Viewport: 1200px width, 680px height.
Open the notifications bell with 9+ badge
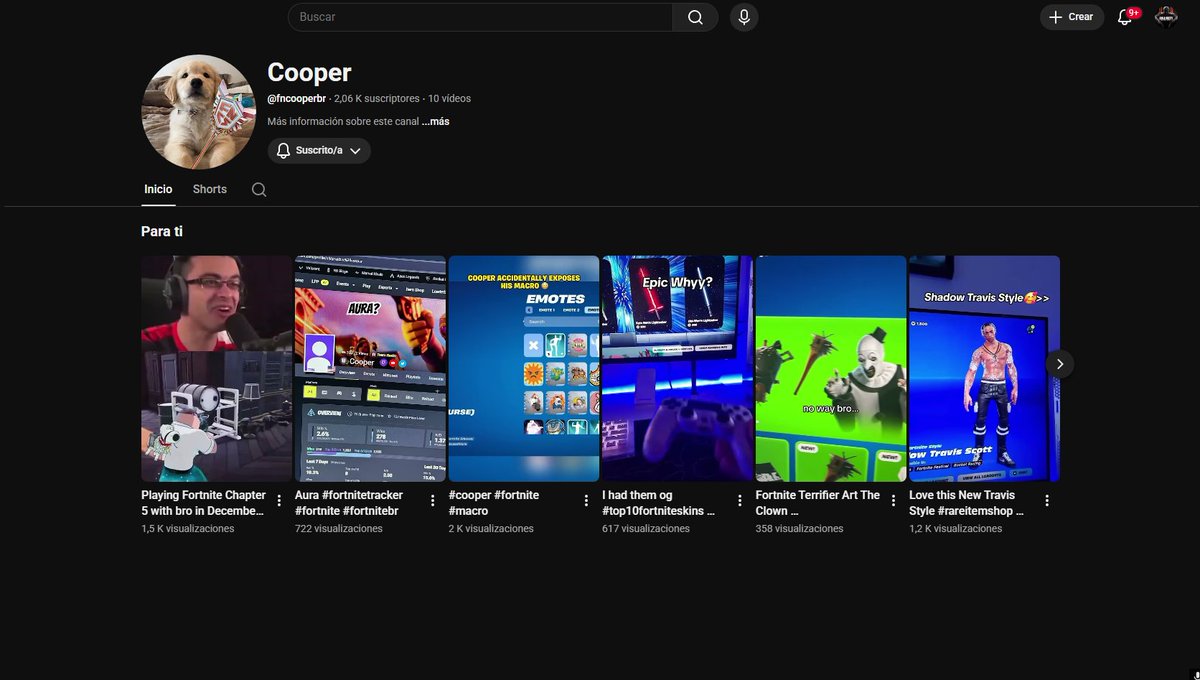tap(1125, 17)
